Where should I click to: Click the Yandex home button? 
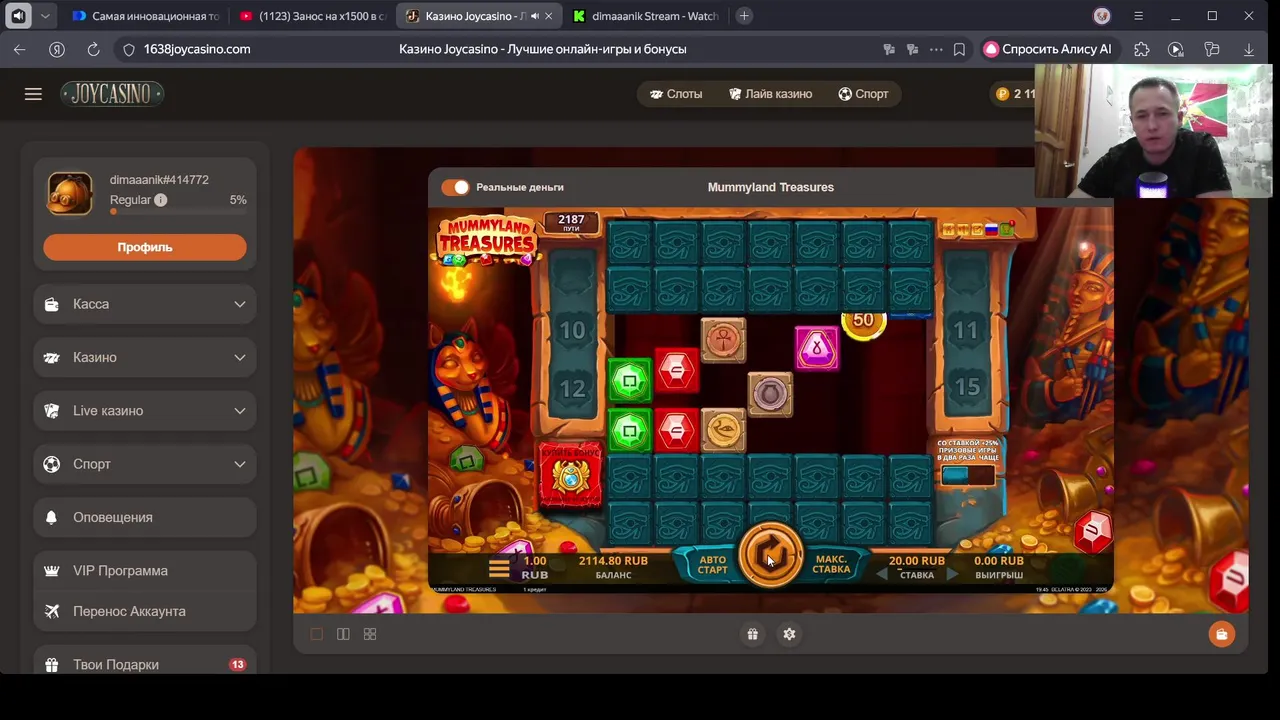coord(57,49)
